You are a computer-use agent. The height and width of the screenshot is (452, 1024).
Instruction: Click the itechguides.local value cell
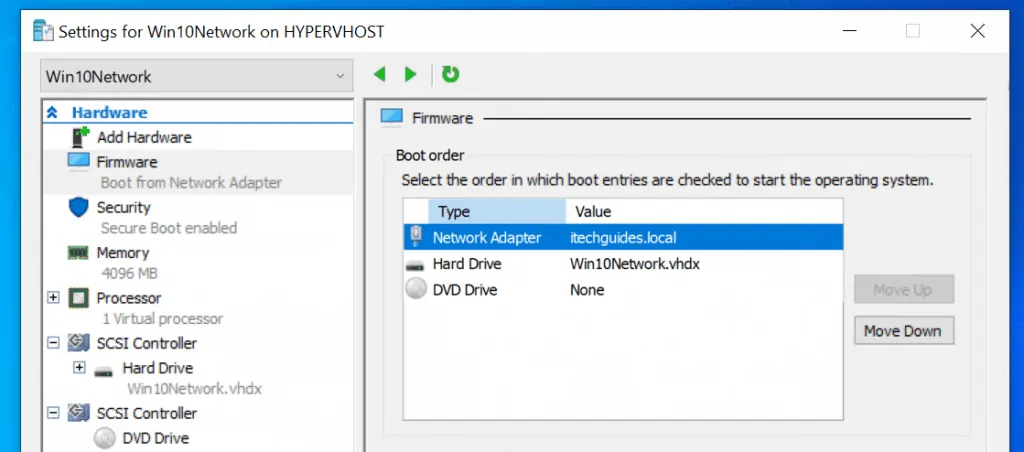623,238
